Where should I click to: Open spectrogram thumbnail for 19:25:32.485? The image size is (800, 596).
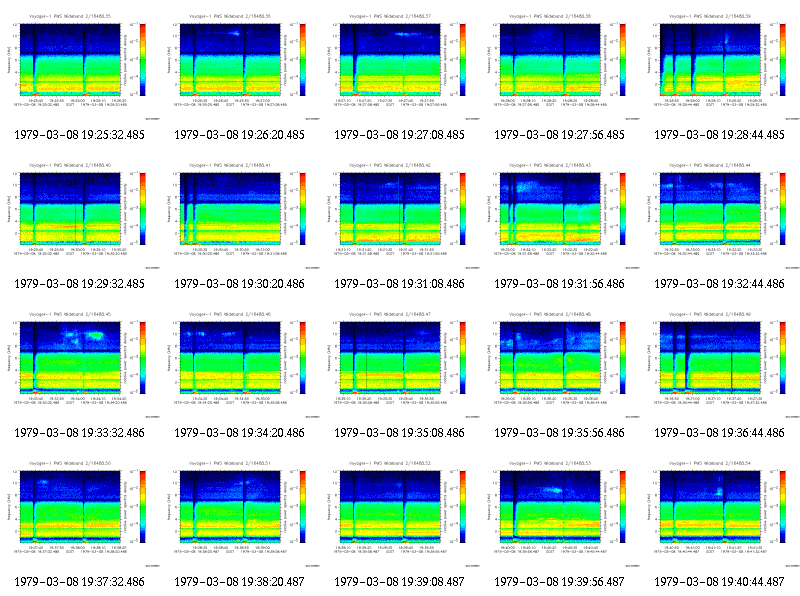(80, 66)
